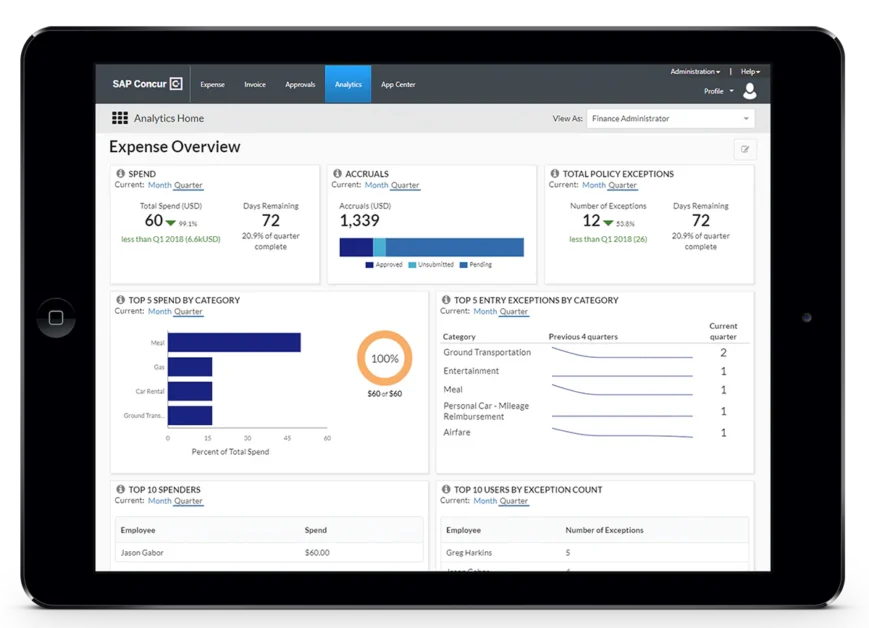Switch to the Expense tab
Image resolution: width=869 pixels, height=628 pixels.
(x=212, y=85)
